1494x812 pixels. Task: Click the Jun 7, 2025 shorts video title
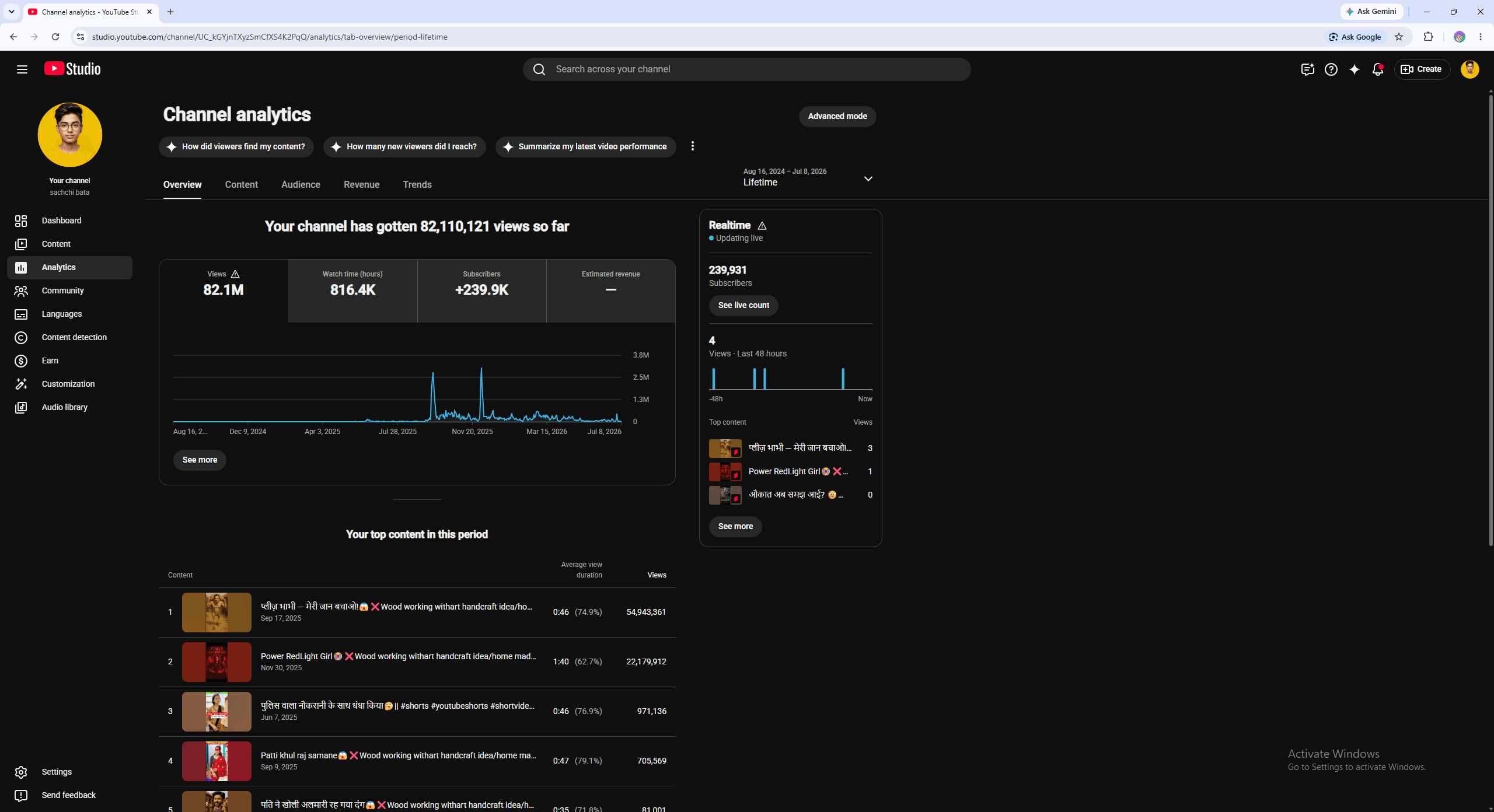pos(397,706)
